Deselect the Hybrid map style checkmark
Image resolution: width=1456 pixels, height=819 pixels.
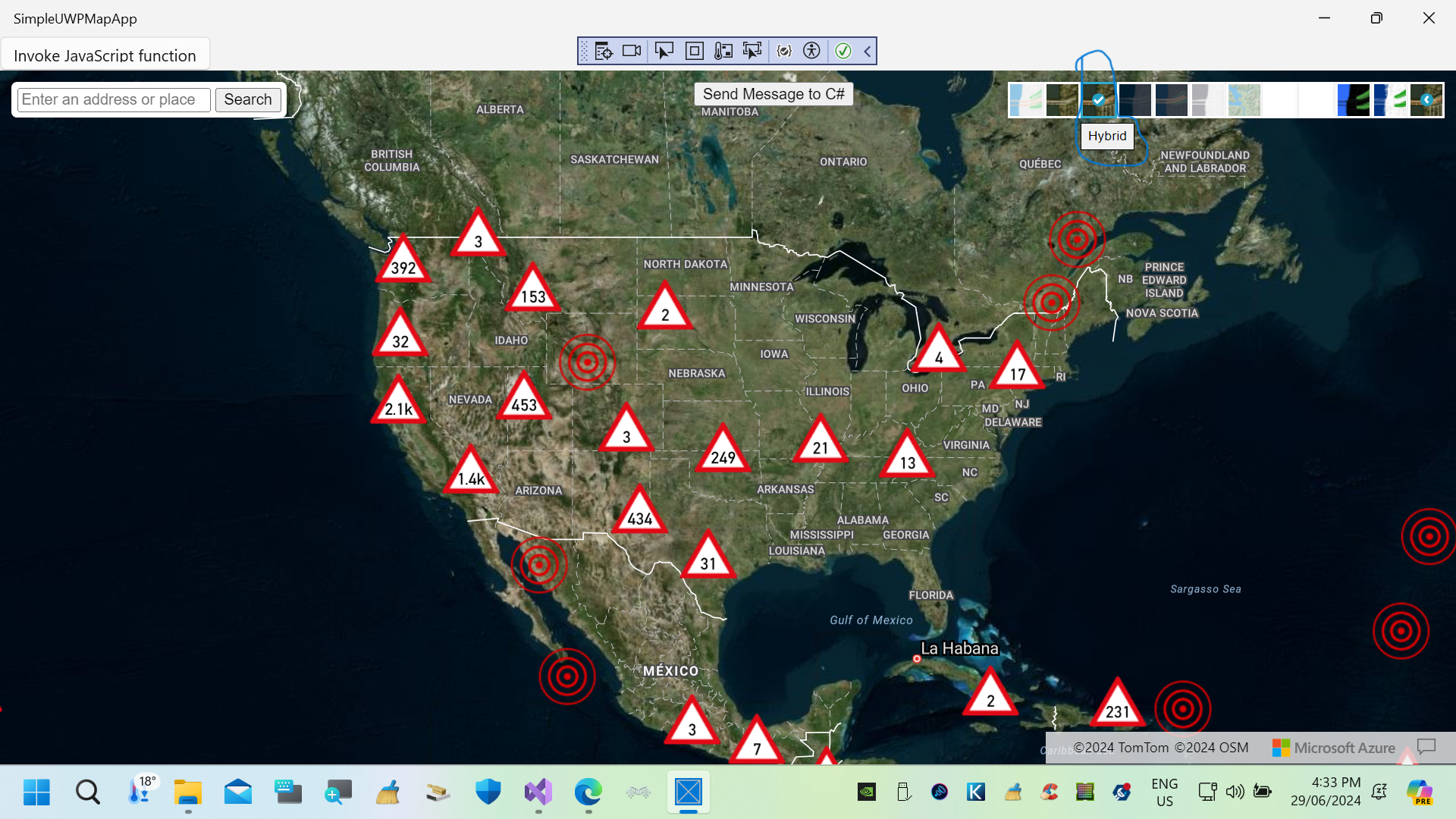tap(1098, 99)
